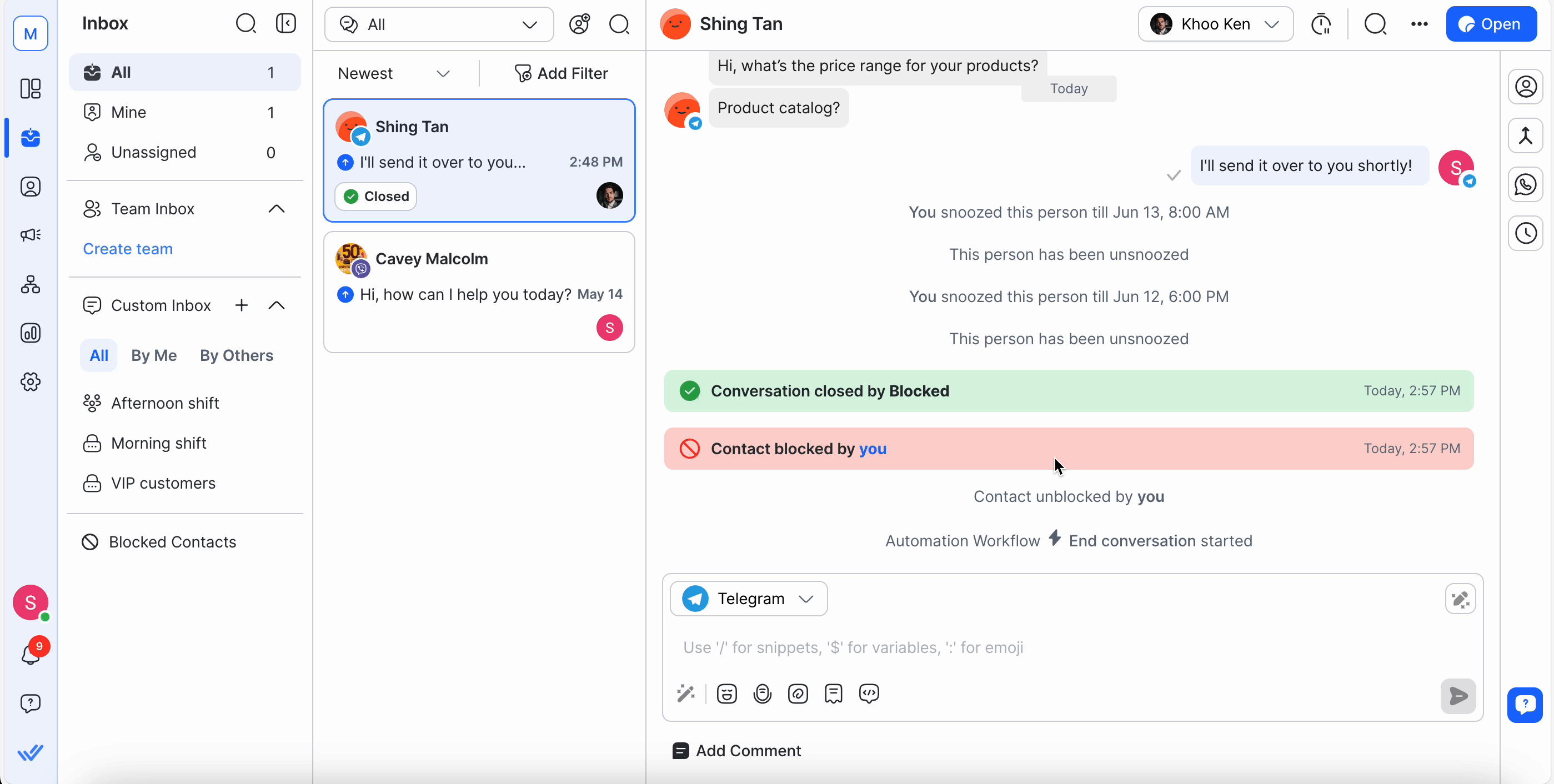Open Reports from the left sidebar
This screenshot has width=1554, height=784.
[x=30, y=333]
